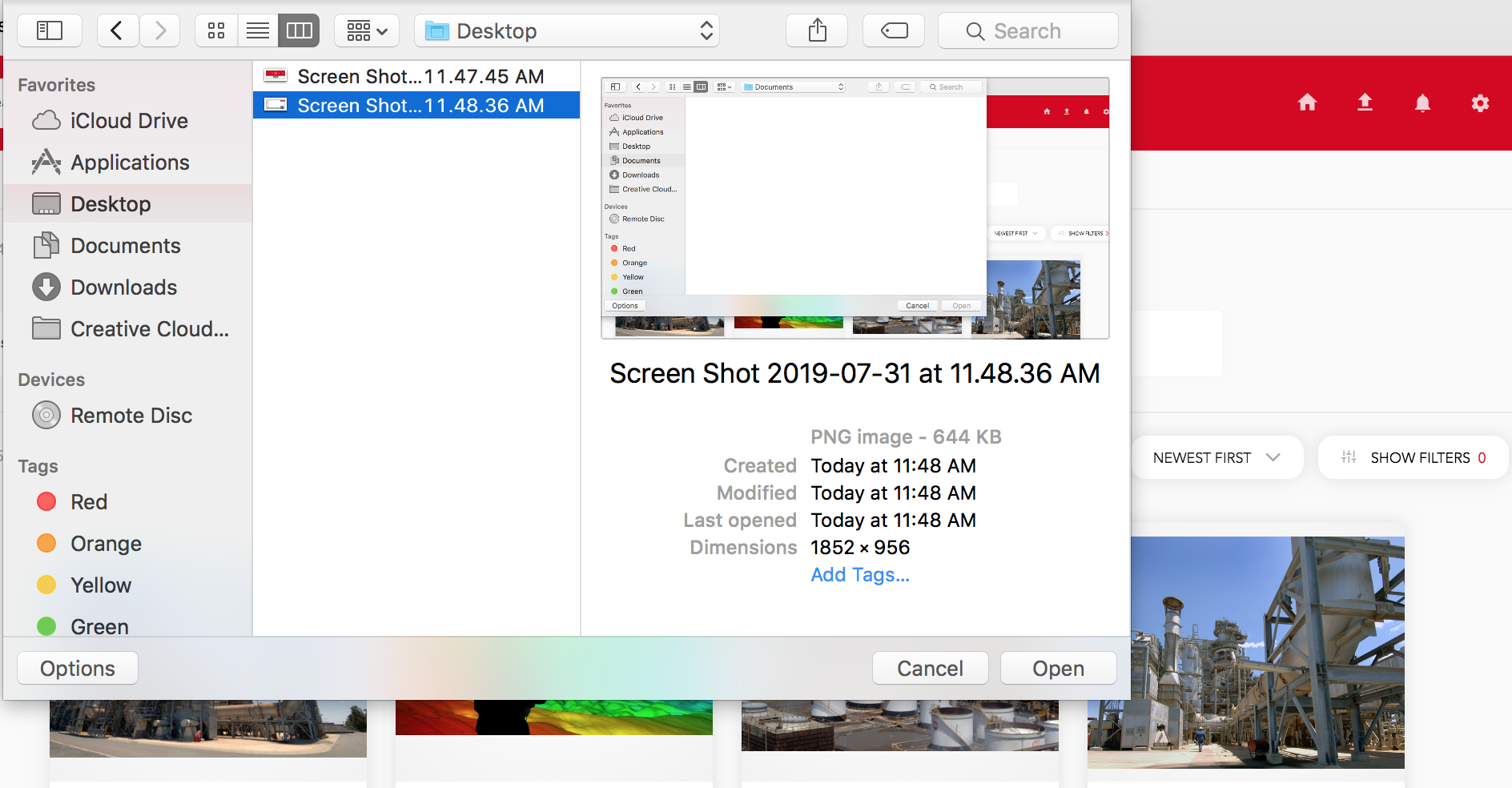Switch to icon view mode
1512x788 pixels.
point(216,31)
